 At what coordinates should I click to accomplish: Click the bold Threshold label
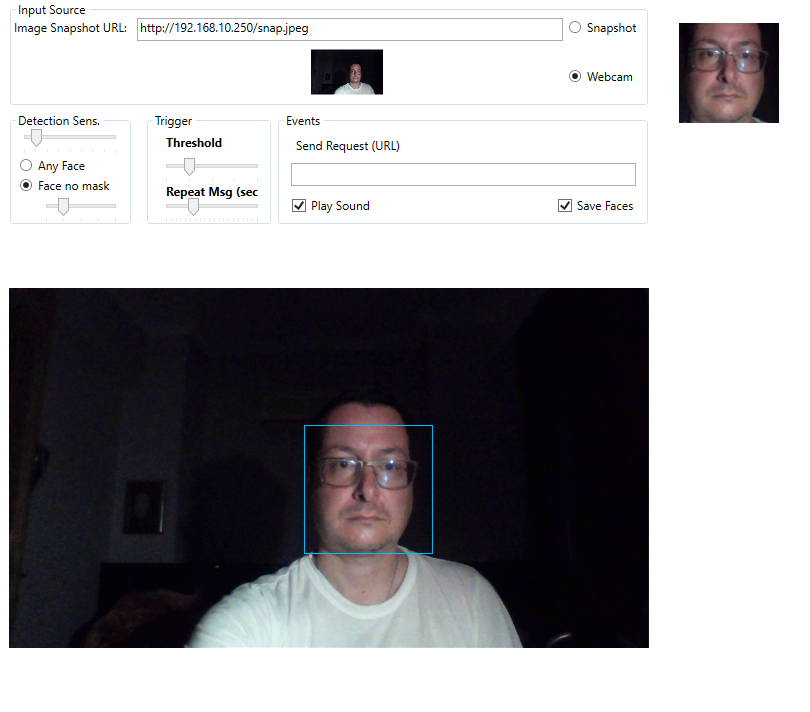pos(194,143)
